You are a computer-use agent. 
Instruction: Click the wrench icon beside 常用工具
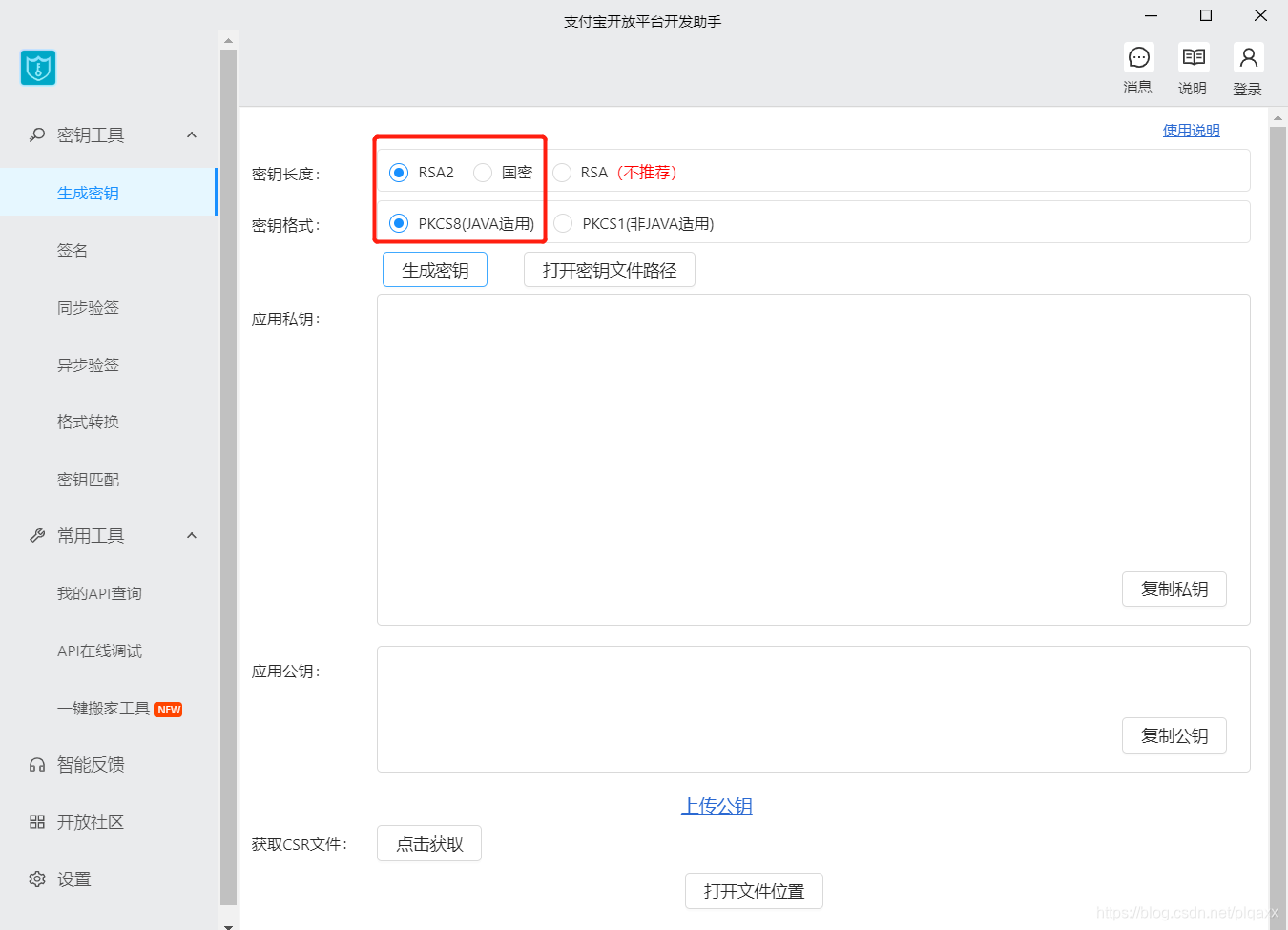tap(37, 536)
